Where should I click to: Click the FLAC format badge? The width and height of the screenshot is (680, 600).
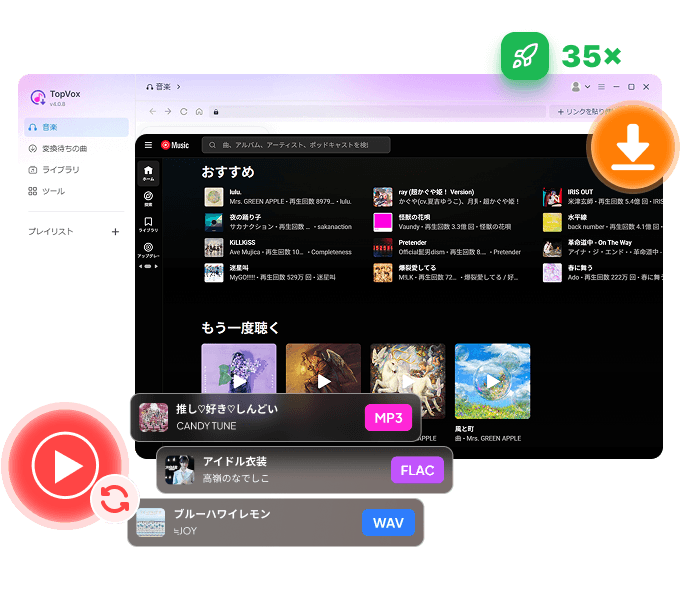[x=417, y=470]
